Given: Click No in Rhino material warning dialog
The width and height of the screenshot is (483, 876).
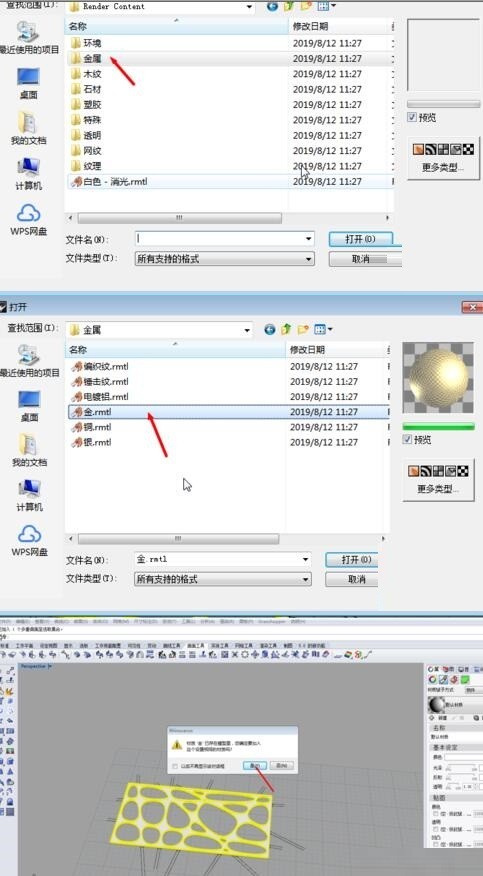Looking at the screenshot, I should 281,765.
